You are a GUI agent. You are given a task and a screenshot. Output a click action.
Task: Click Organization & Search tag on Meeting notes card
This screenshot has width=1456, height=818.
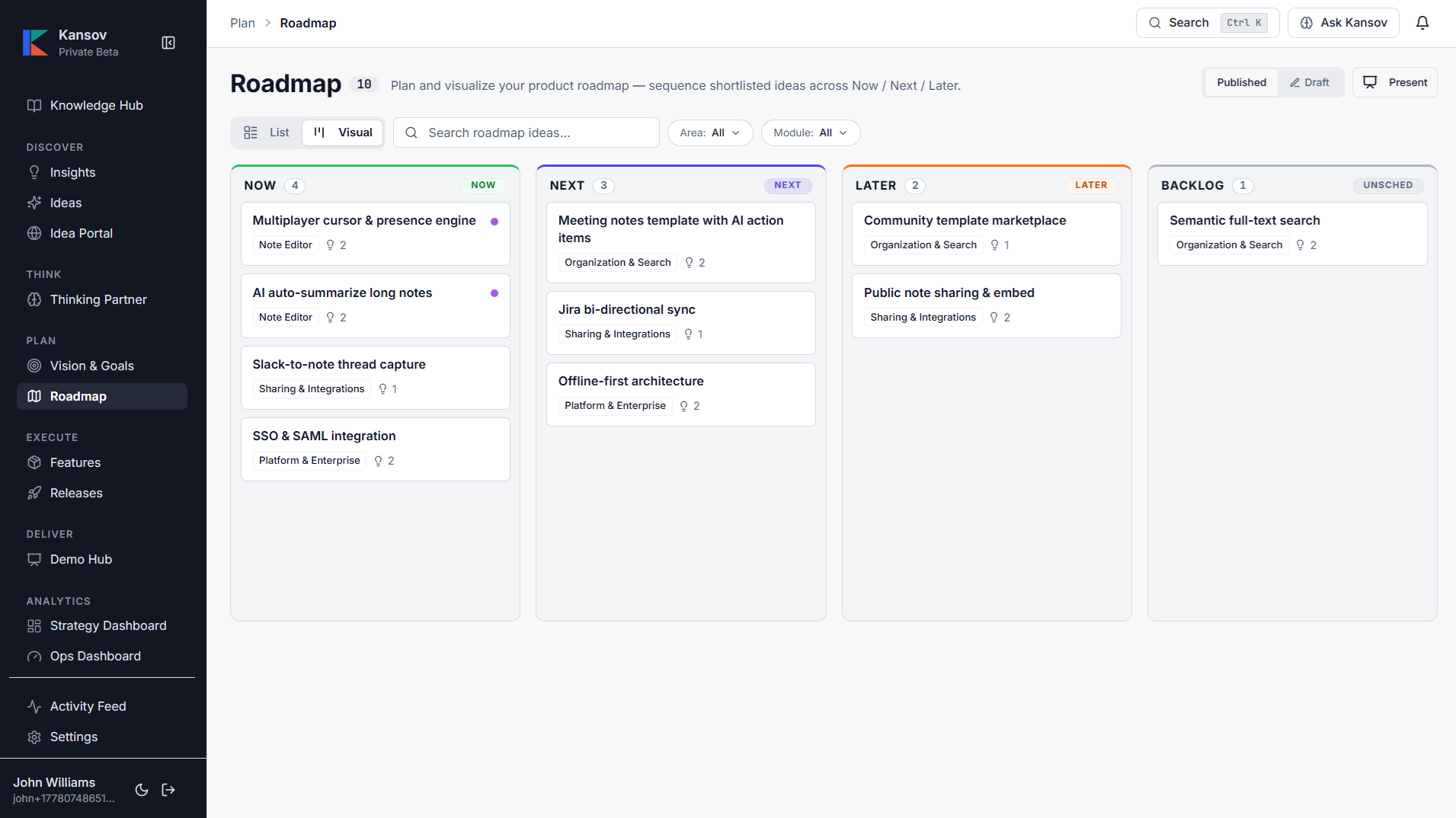618,262
